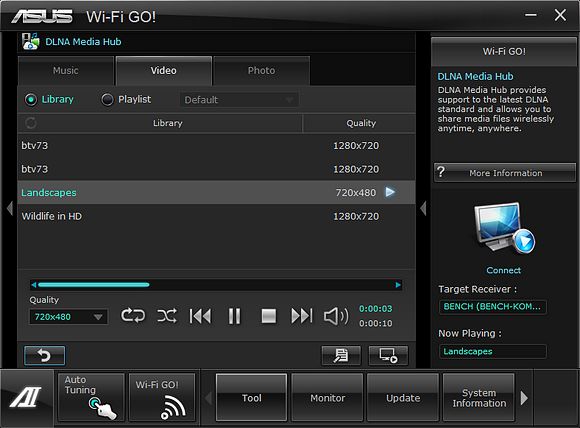Select the Wildlife in HD video
Image resolution: width=580 pixels, height=428 pixels.
pos(216,216)
